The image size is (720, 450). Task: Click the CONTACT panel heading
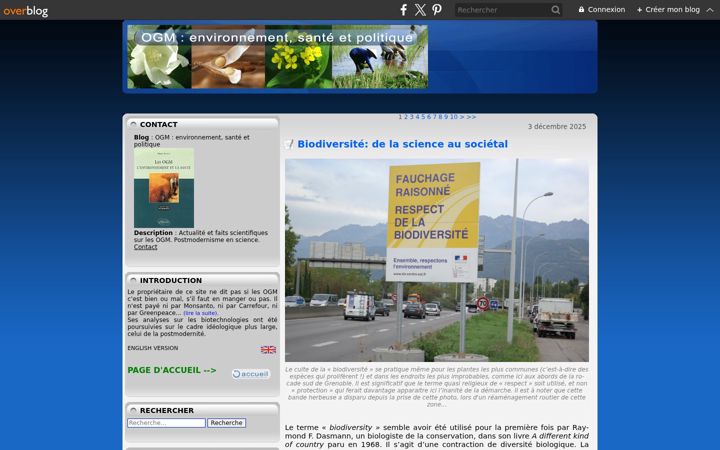click(x=158, y=124)
